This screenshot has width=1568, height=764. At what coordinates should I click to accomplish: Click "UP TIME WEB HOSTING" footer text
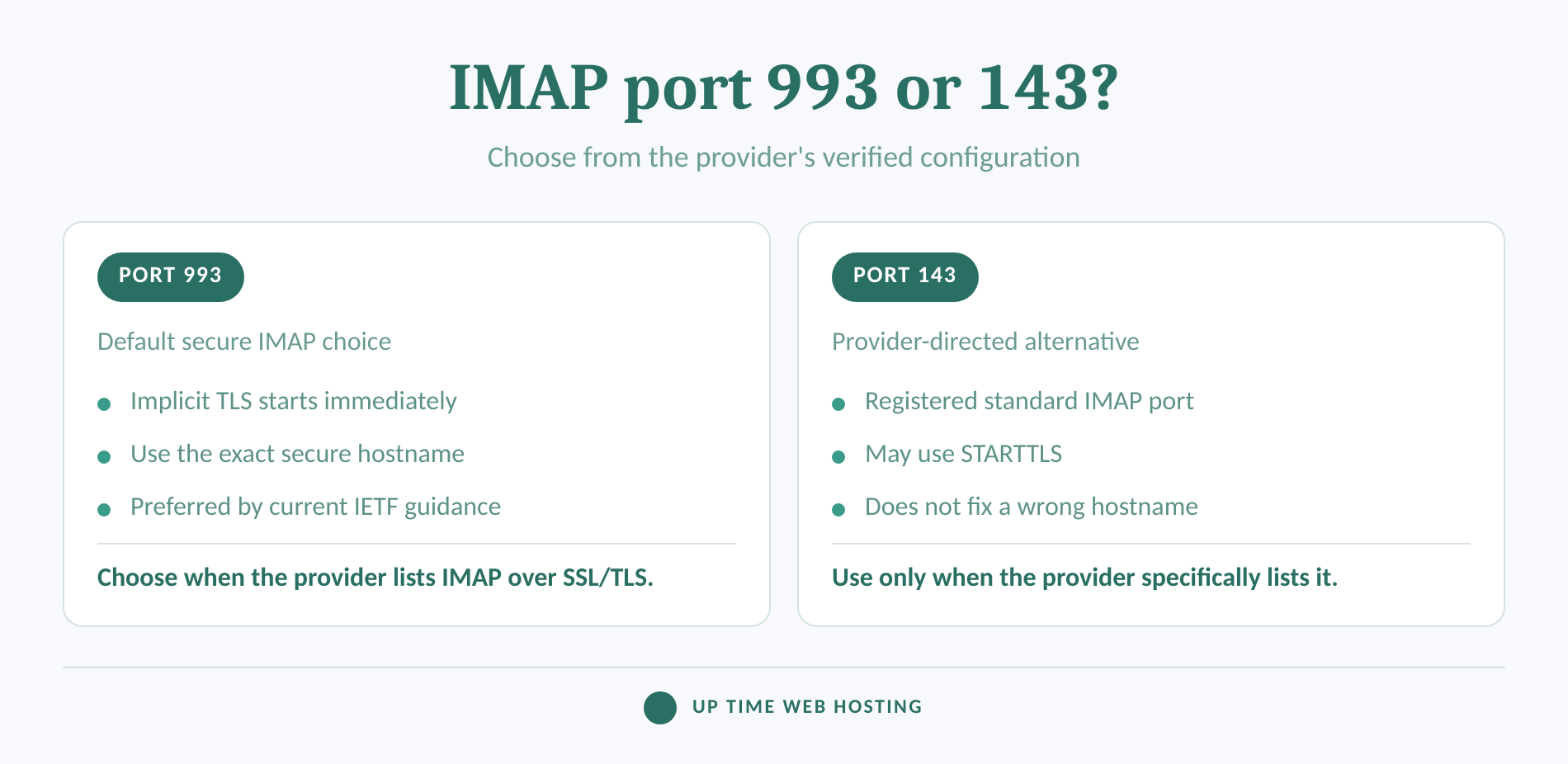click(x=807, y=707)
